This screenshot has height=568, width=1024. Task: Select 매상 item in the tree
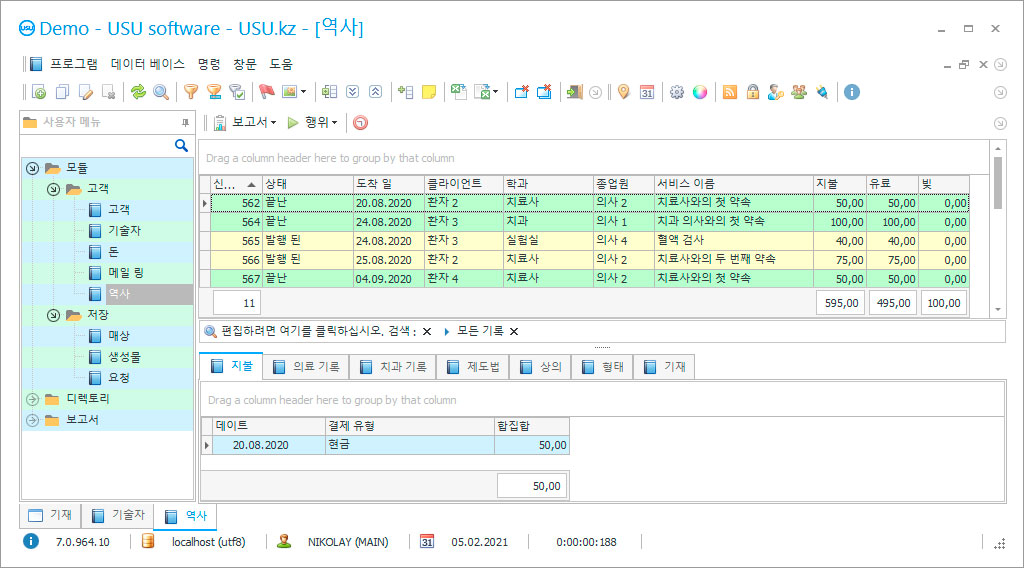[x=118, y=336]
